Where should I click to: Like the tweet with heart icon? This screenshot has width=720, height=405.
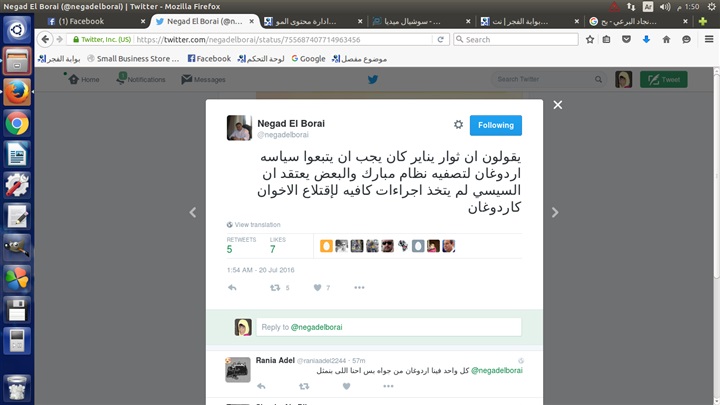tap(317, 288)
